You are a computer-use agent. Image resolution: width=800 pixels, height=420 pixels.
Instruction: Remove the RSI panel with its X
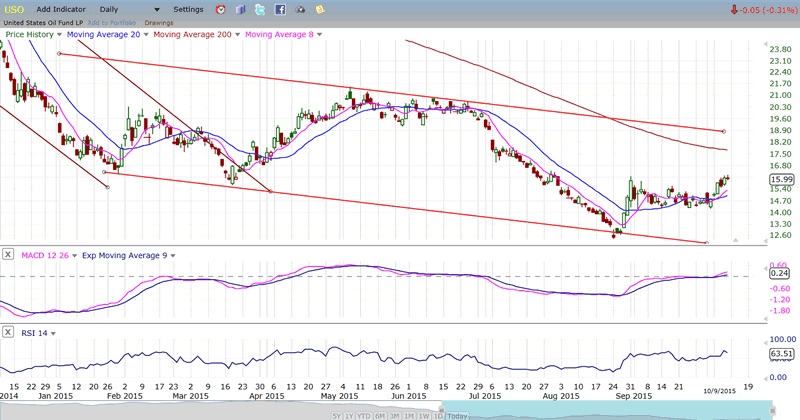[8, 332]
